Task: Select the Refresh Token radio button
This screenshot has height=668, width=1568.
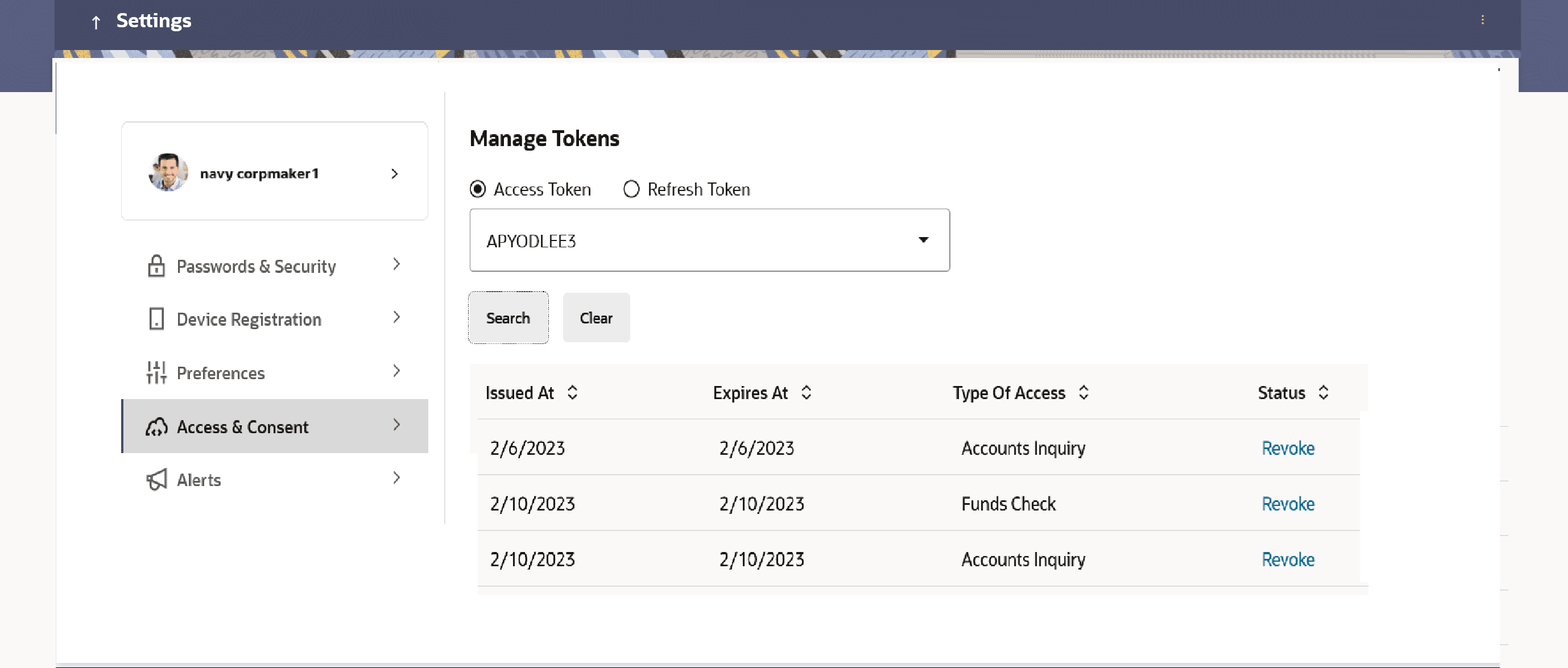Action: (631, 189)
